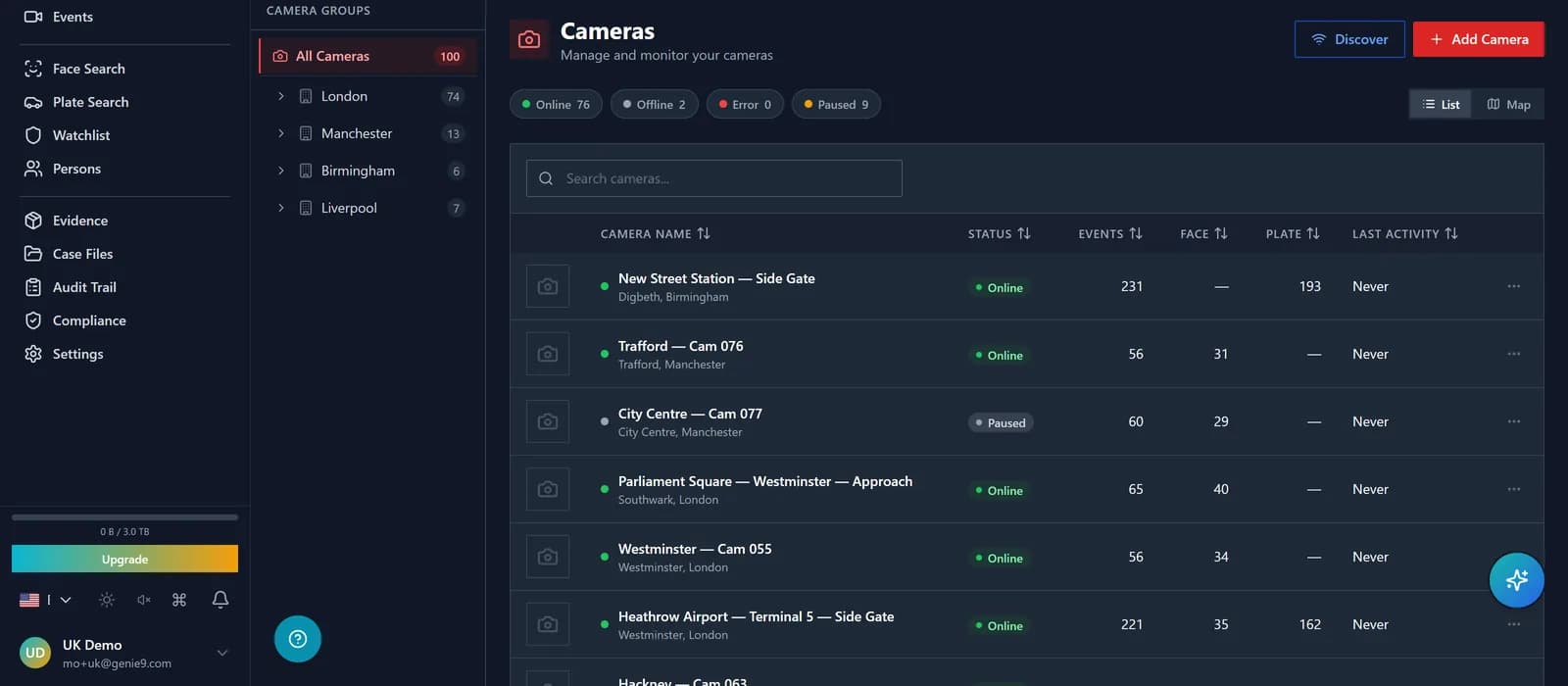The image size is (1568, 686).
Task: Toggle light theme sun icon
Action: click(107, 600)
